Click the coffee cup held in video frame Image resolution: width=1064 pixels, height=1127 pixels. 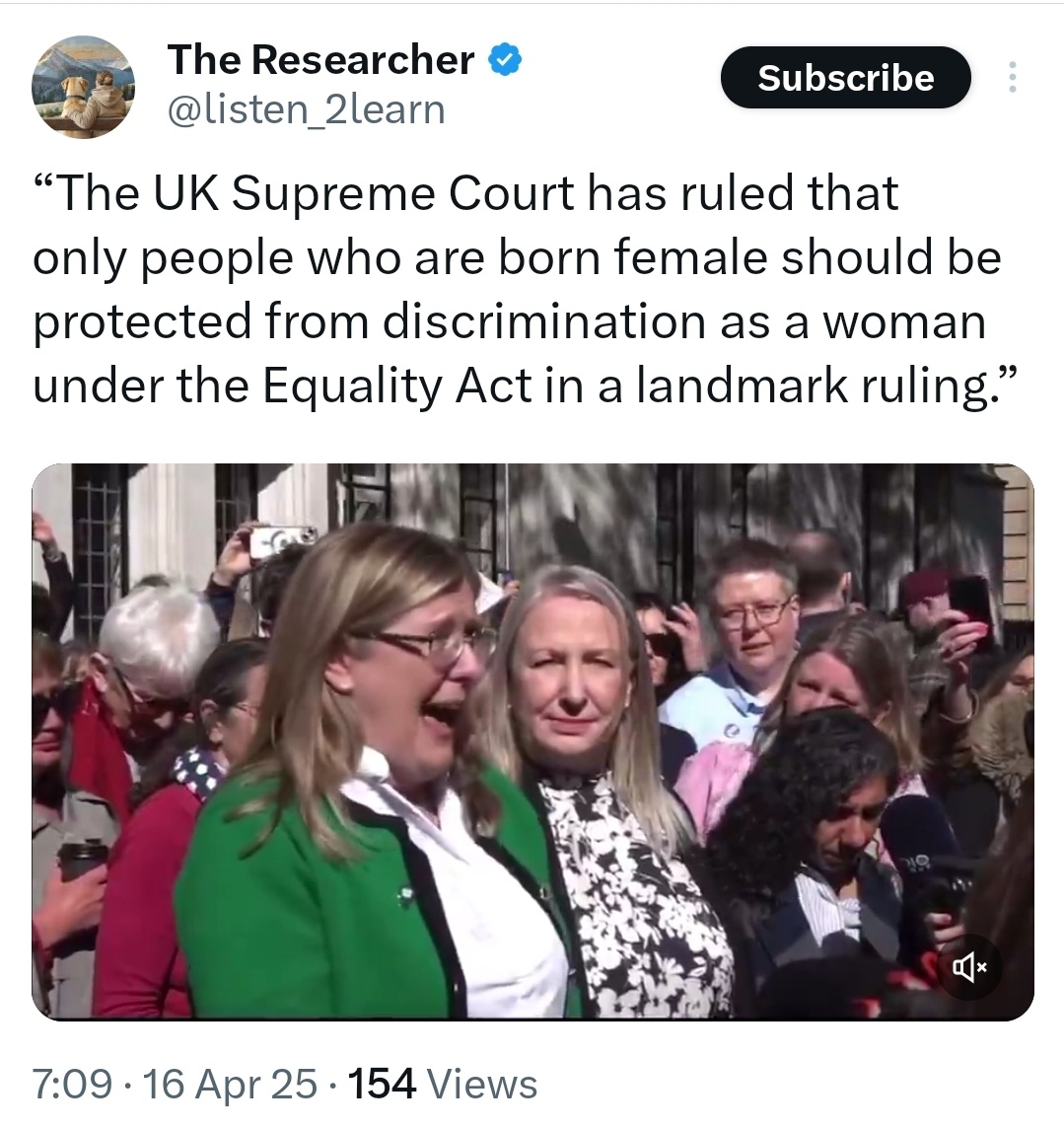pyautogui.click(x=83, y=860)
